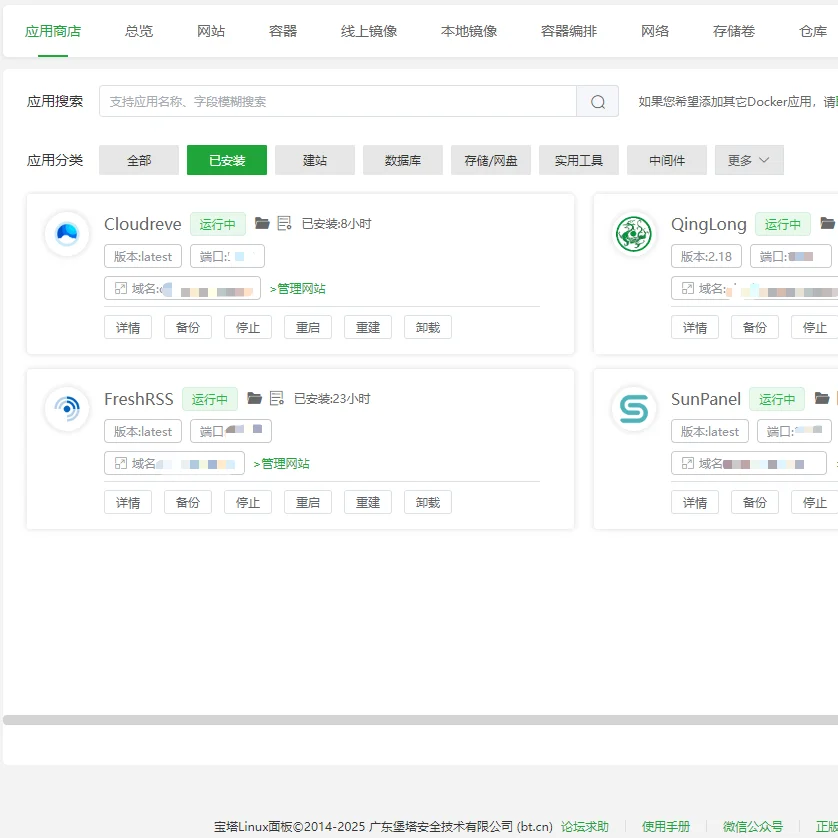The height and width of the screenshot is (838, 838).
Task: Open the 容器编排 tab
Action: coord(569,31)
